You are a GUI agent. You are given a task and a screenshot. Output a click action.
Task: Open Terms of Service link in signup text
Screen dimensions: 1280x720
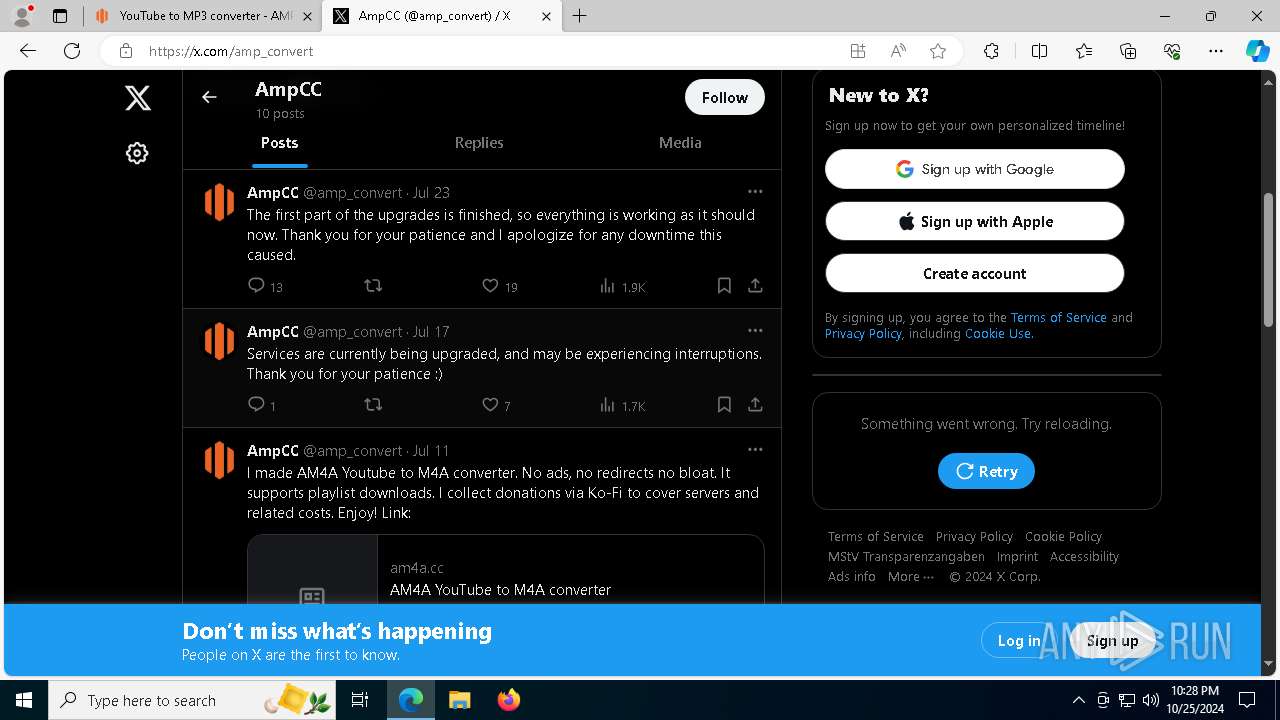[1058, 318]
